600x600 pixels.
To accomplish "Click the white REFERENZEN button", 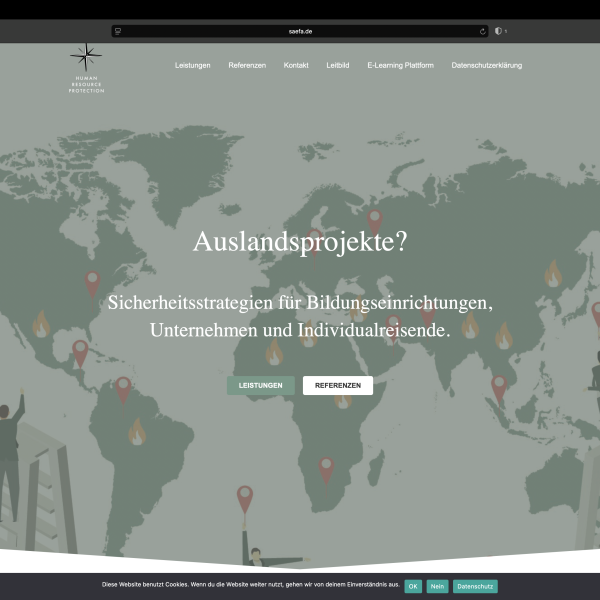I will 338,385.
